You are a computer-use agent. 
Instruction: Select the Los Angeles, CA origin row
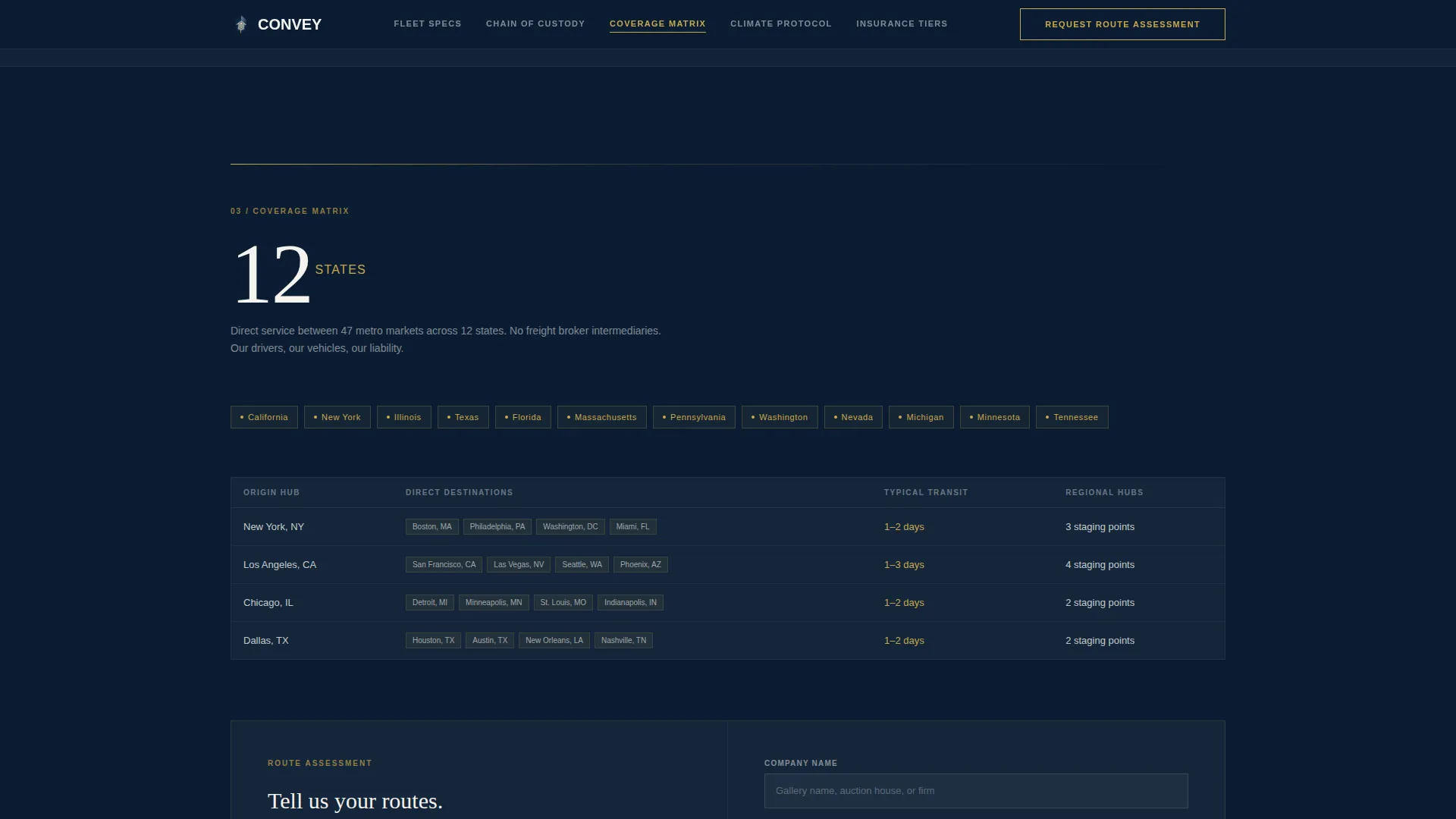click(728, 564)
